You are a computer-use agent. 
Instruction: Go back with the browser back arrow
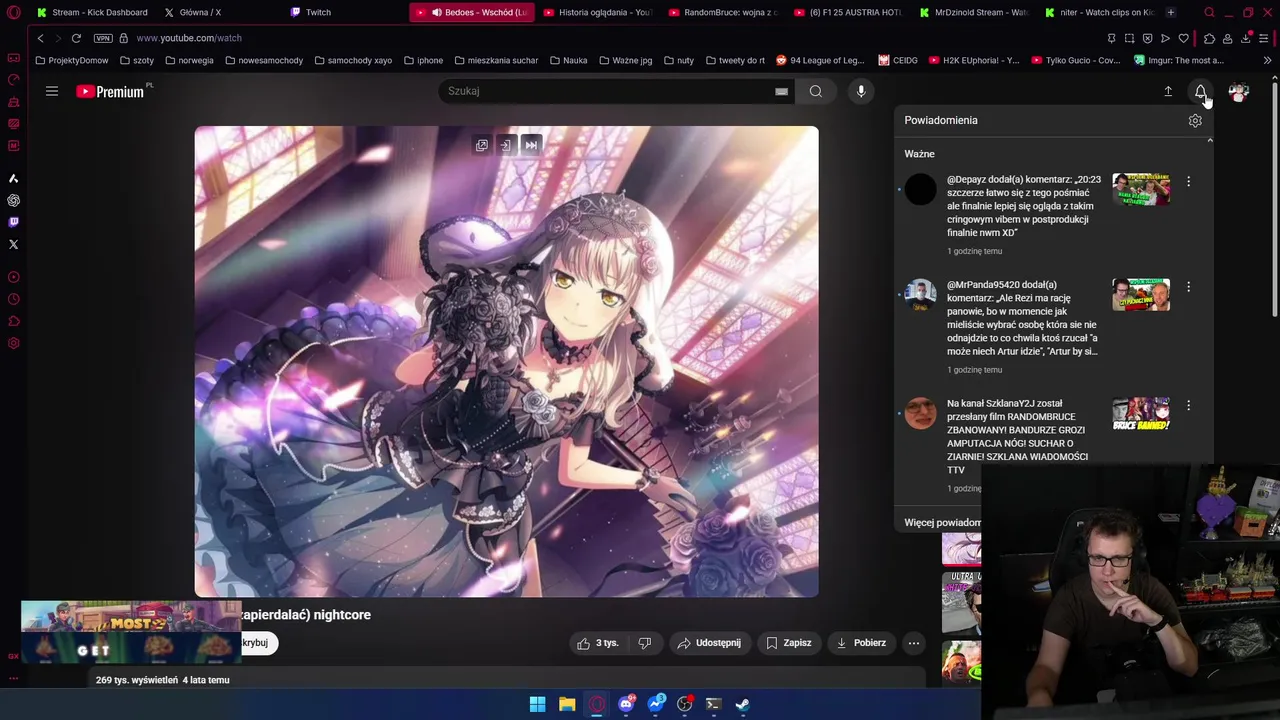(40, 38)
